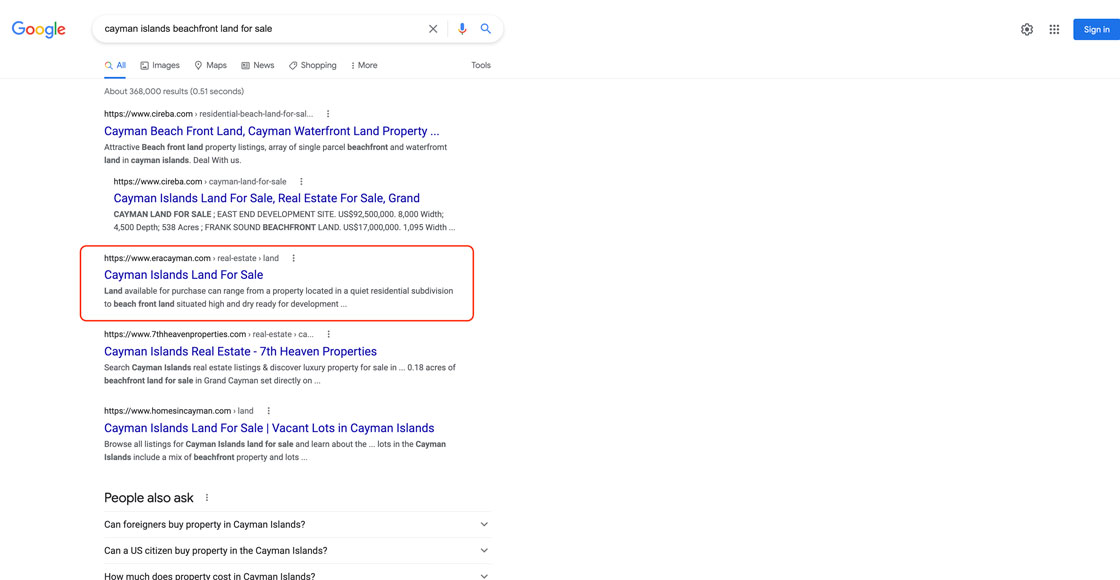The image size is (1120, 580).
Task: Open the Google apps grid
Action: pyautogui.click(x=1054, y=29)
